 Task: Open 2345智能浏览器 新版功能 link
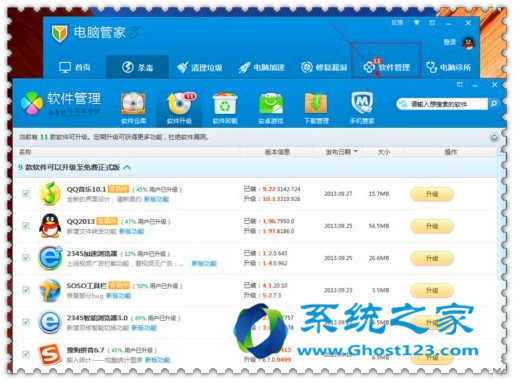[144, 328]
